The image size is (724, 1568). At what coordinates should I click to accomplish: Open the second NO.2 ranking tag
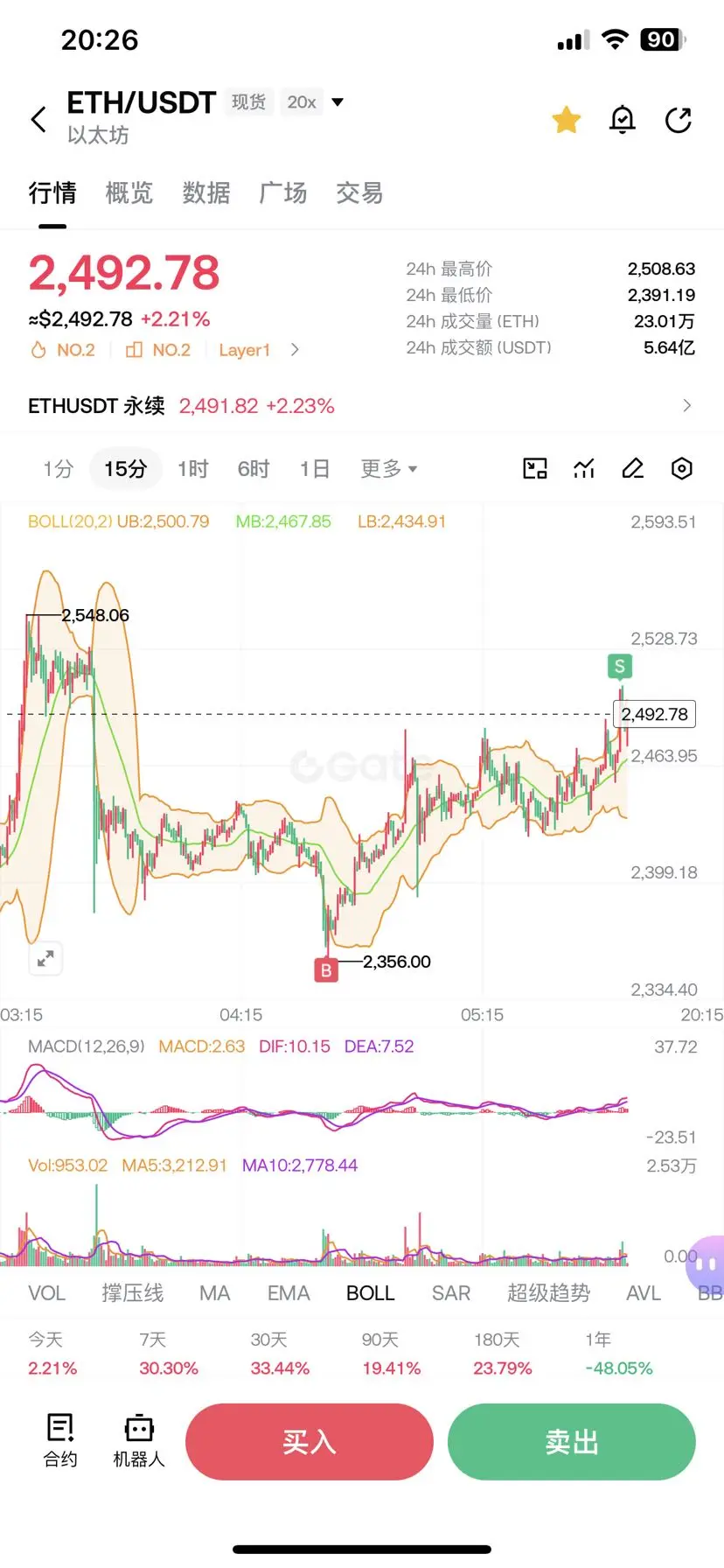coord(158,350)
